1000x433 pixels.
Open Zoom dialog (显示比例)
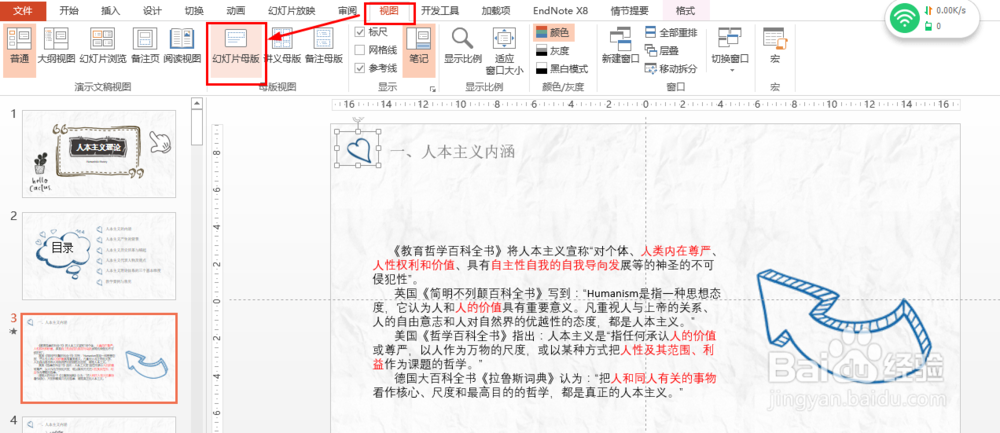click(x=462, y=46)
